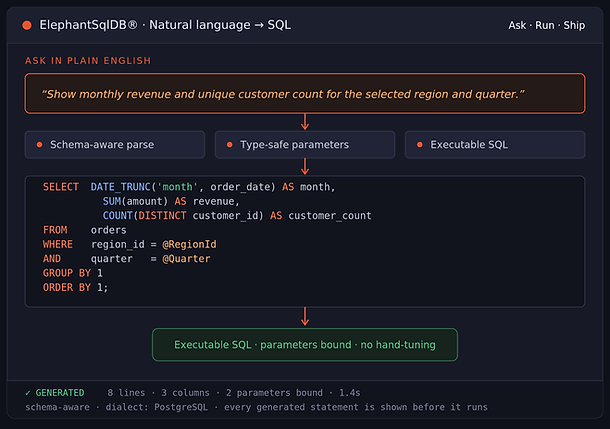Screen dimensions: 610x429
Task: Click the Ask · Run · Ship tagline
Action: point(546,25)
